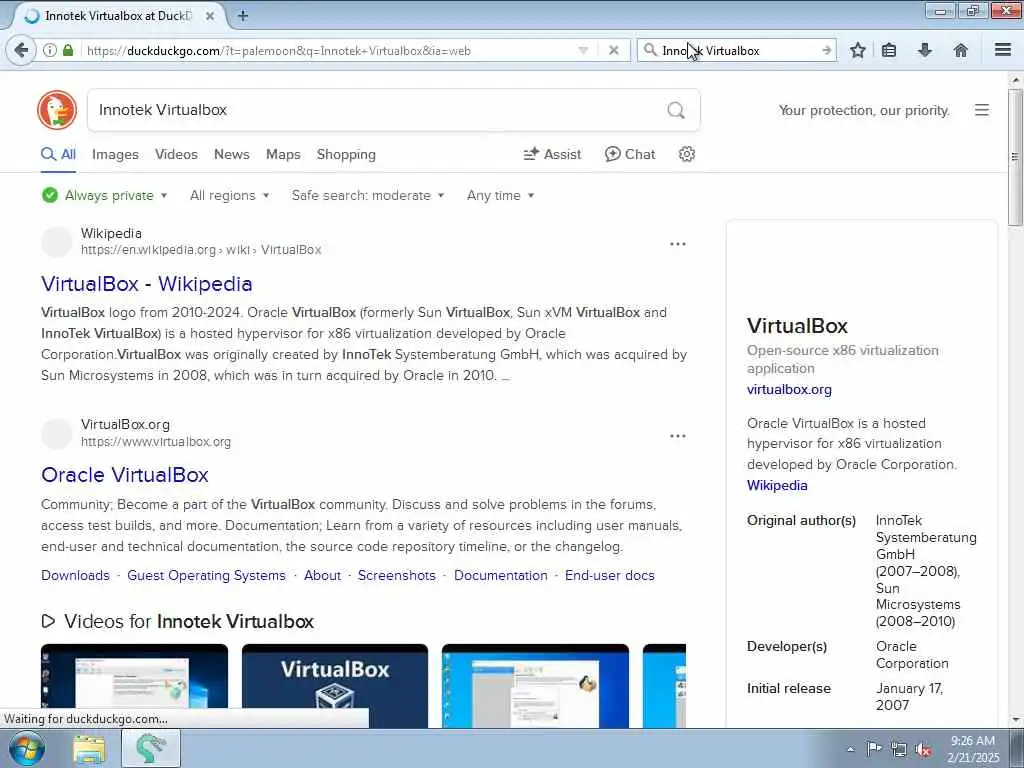1024x768 pixels.
Task: Open the browser hamburger menu
Action: 1003,50
